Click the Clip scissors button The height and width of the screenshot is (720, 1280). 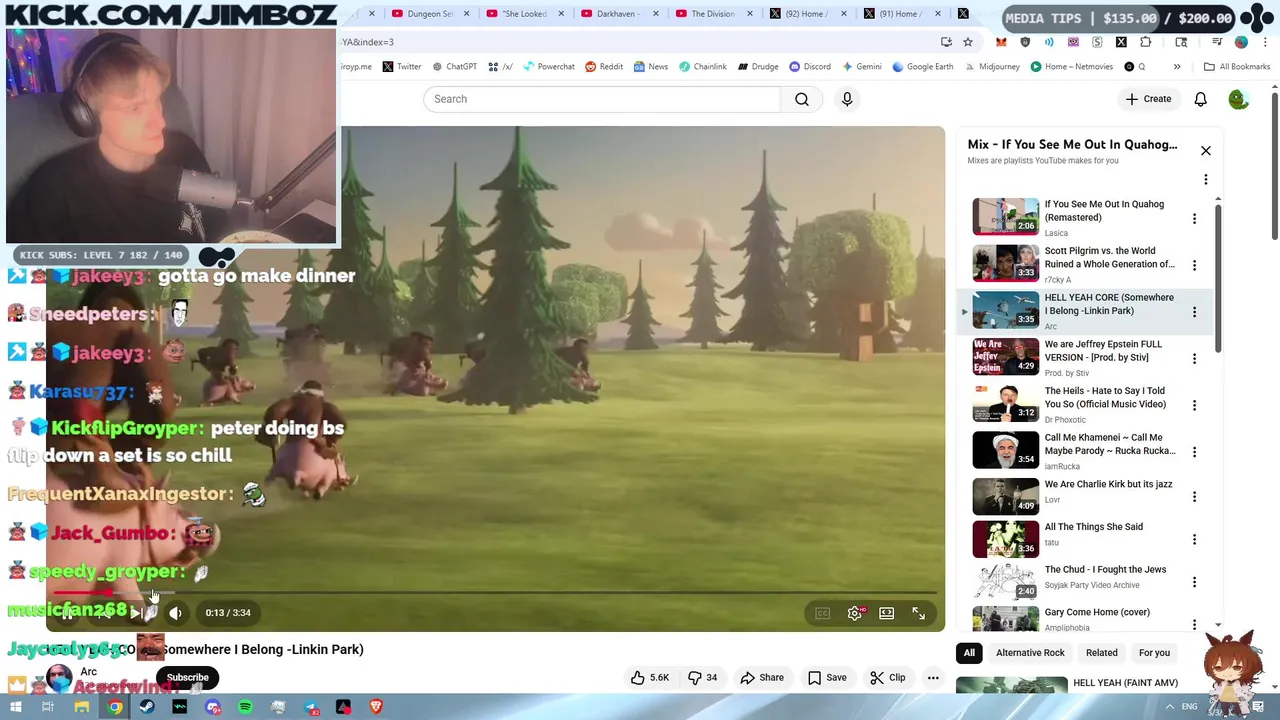(x=888, y=678)
